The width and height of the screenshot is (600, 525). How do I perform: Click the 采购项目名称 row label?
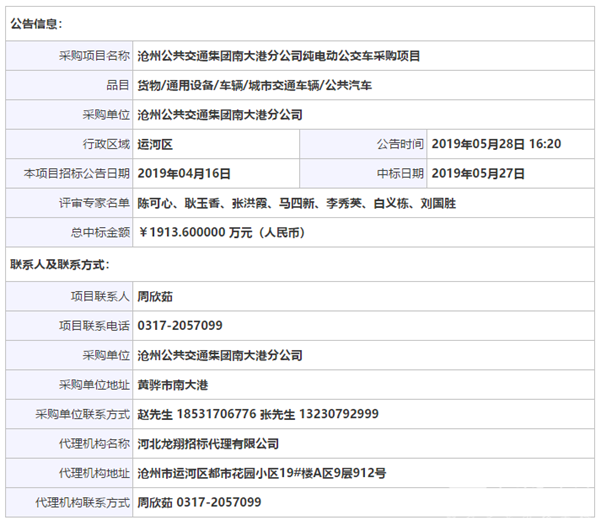click(93, 55)
